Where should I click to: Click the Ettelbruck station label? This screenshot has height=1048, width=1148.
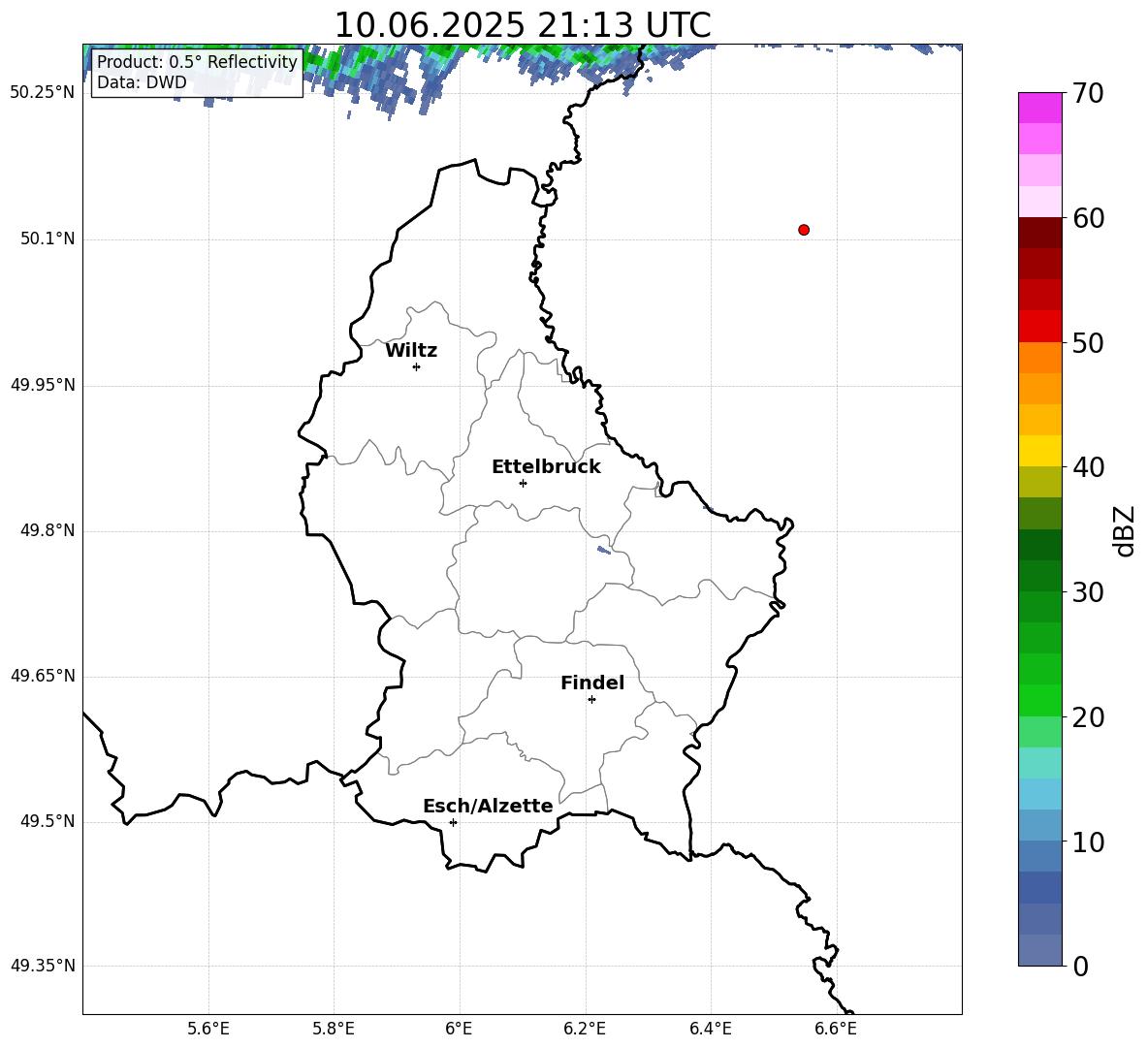pos(546,467)
